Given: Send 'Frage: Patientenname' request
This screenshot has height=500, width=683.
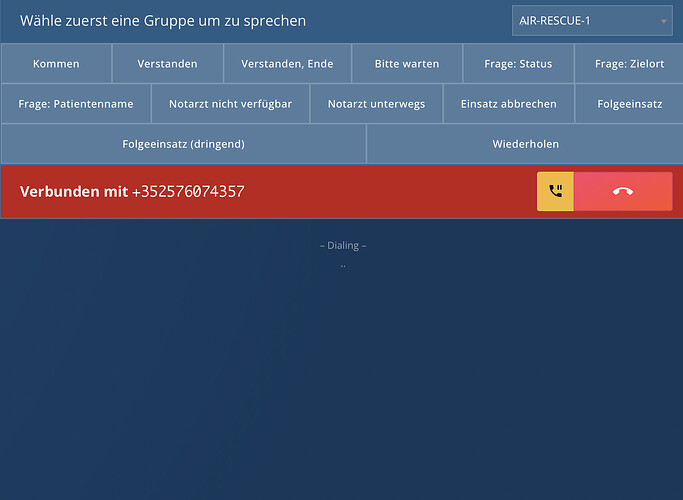Looking at the screenshot, I should [76, 103].
